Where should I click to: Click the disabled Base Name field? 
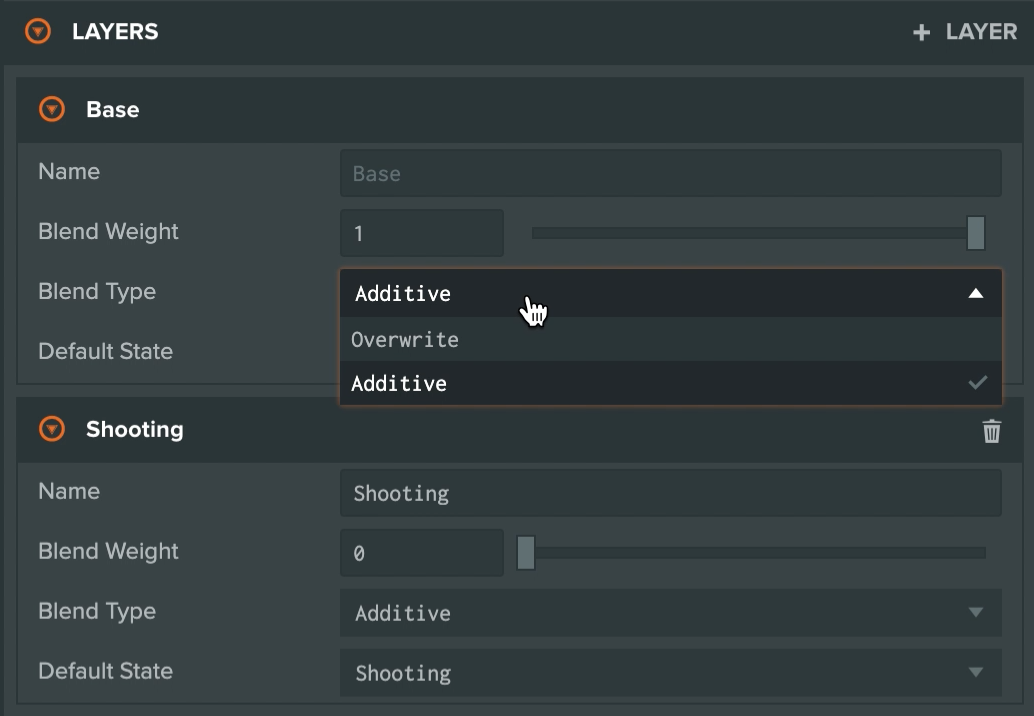(670, 174)
